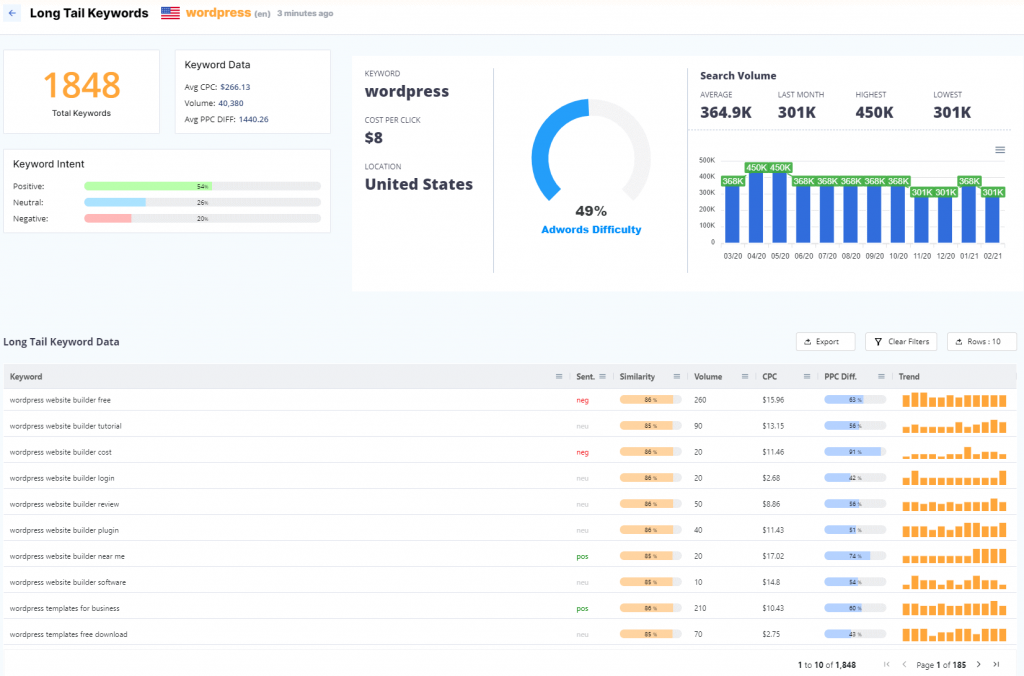Select the 'wordpress website builder login' row
This screenshot has height=676, width=1024.
click(509, 478)
